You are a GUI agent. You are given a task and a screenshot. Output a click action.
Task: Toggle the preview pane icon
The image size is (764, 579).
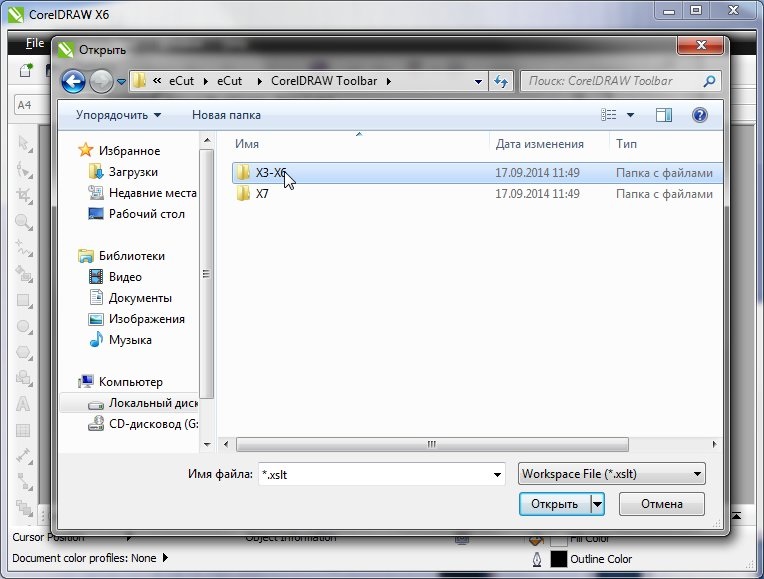click(x=664, y=115)
